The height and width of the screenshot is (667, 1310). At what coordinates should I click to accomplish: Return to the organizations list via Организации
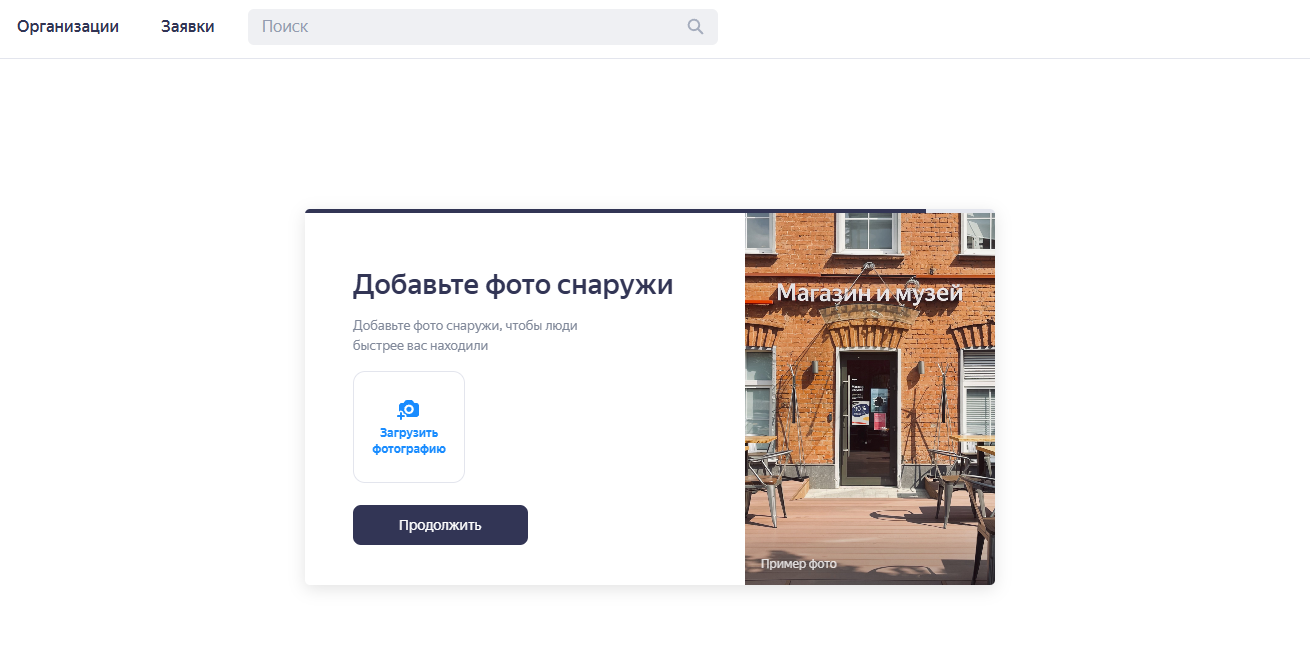coord(67,26)
